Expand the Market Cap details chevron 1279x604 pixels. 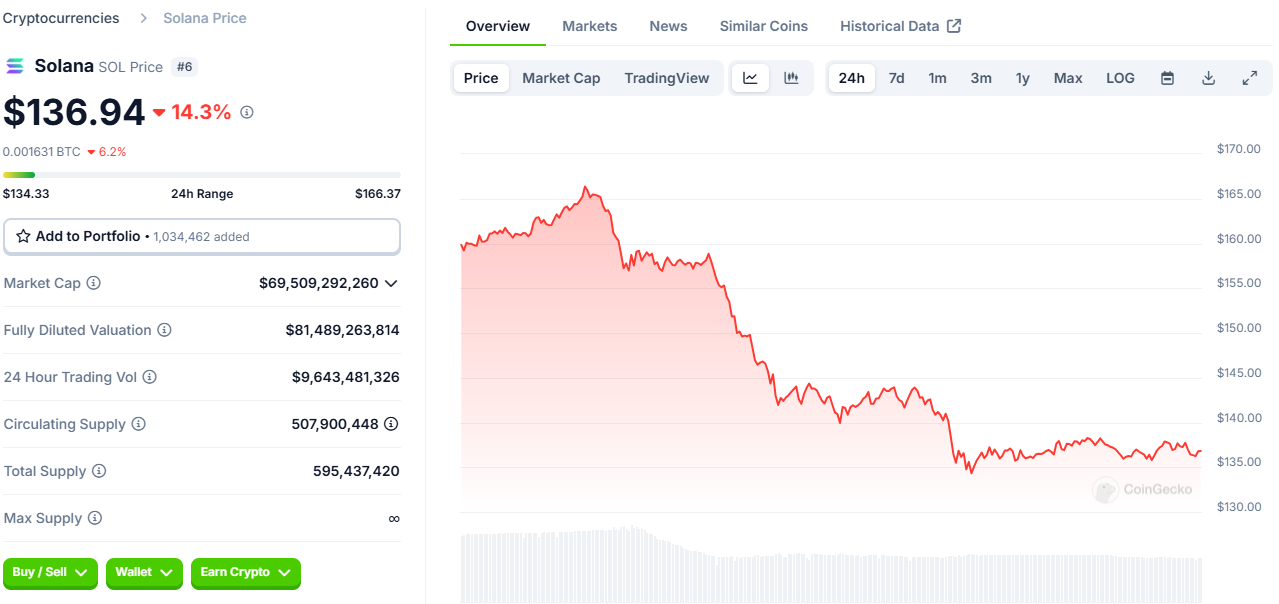(x=391, y=283)
